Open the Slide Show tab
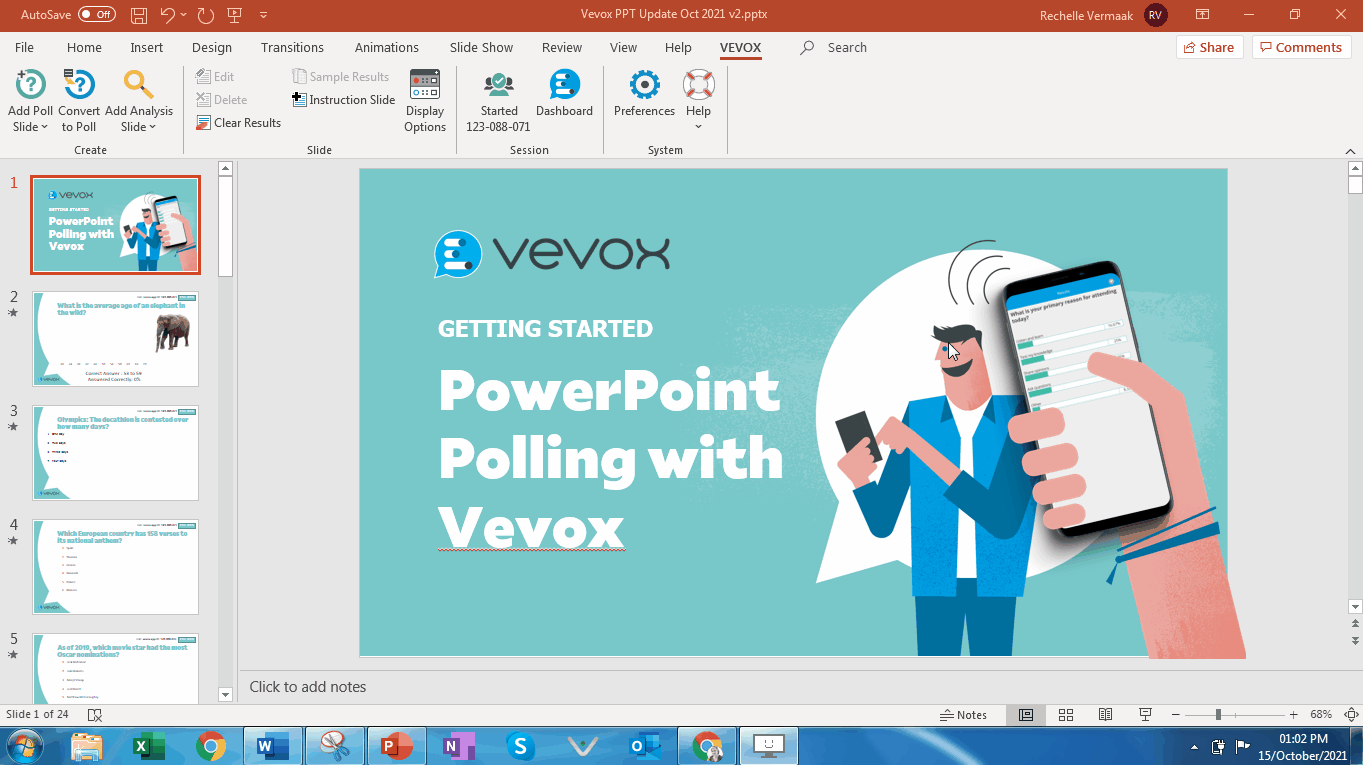The width and height of the screenshot is (1363, 765). click(481, 47)
